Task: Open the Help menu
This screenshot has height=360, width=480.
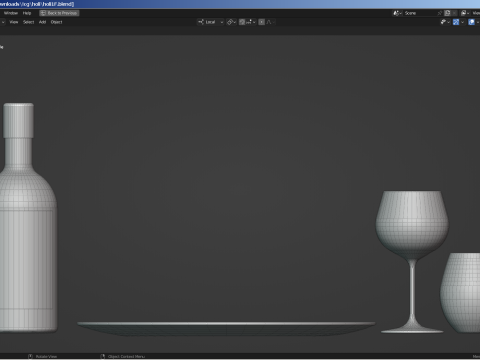Action: point(27,13)
